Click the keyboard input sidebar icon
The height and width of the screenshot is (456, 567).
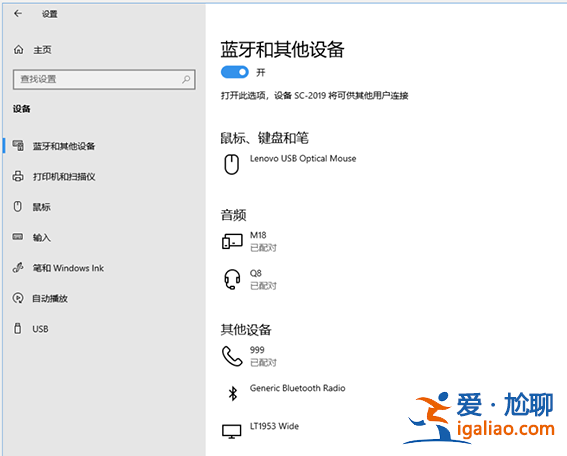pyautogui.click(x=18, y=237)
